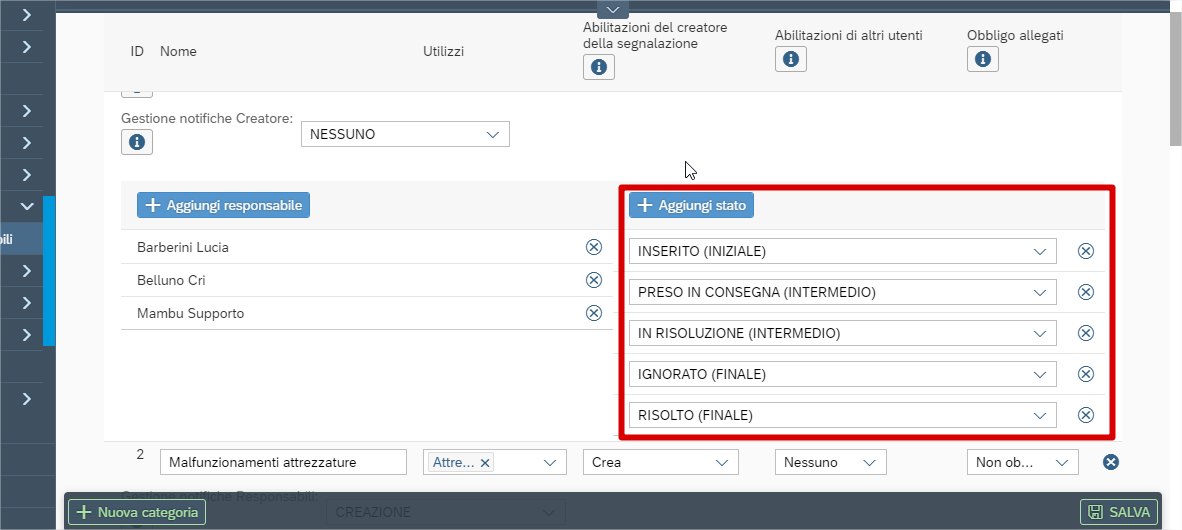1182x530 pixels.
Task: Open info icon for Gestione notifiche Creatore
Action: 136,142
